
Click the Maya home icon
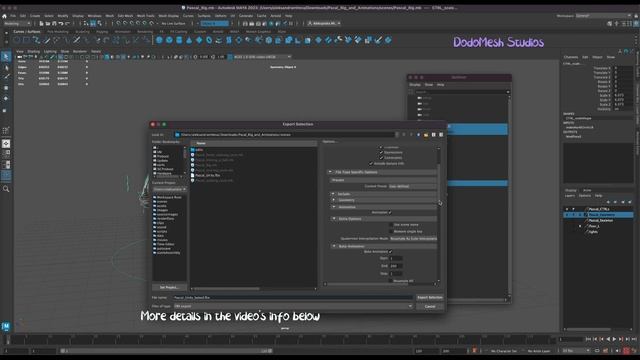click(x=4, y=16)
